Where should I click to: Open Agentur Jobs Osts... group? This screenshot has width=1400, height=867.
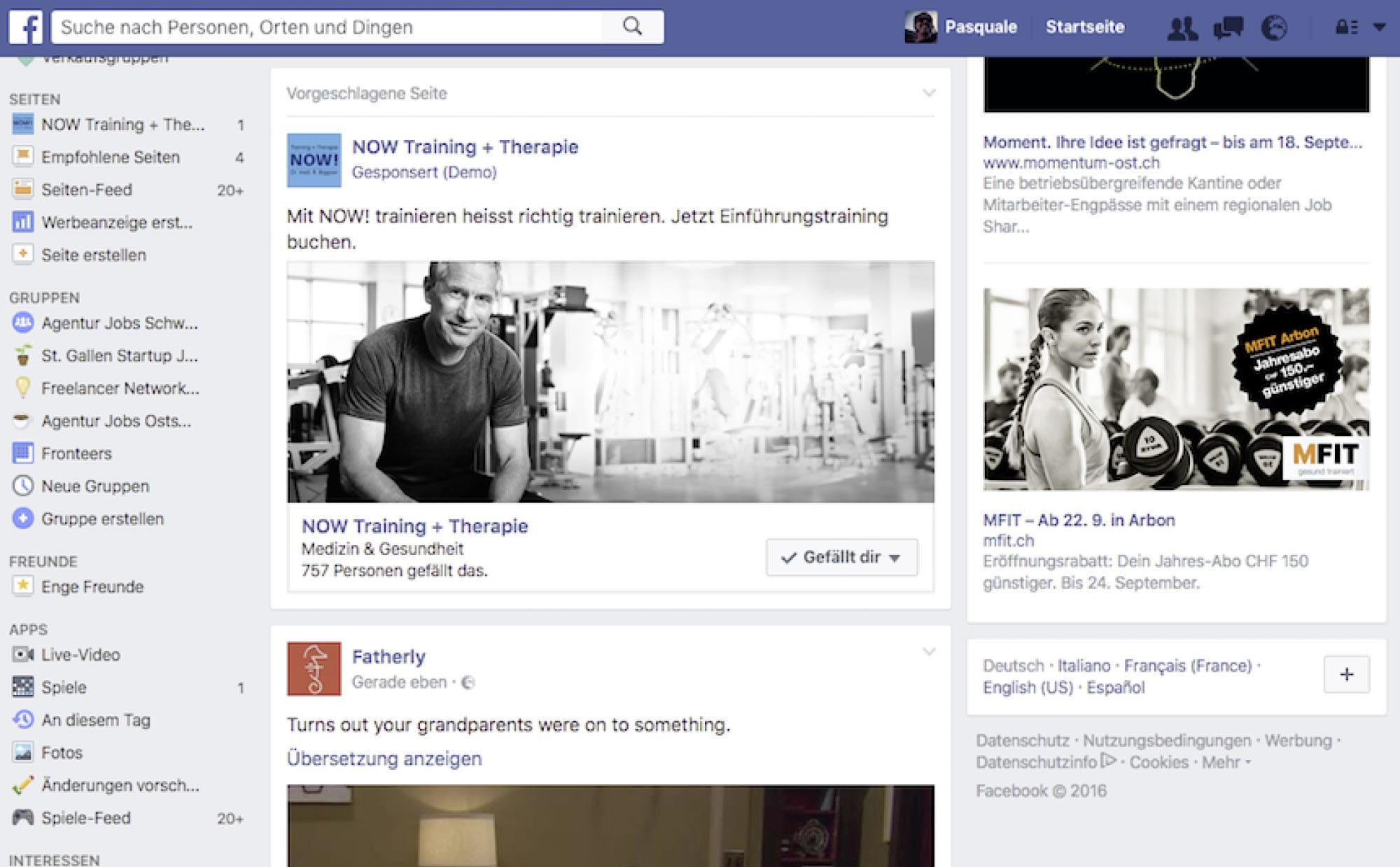(116, 421)
